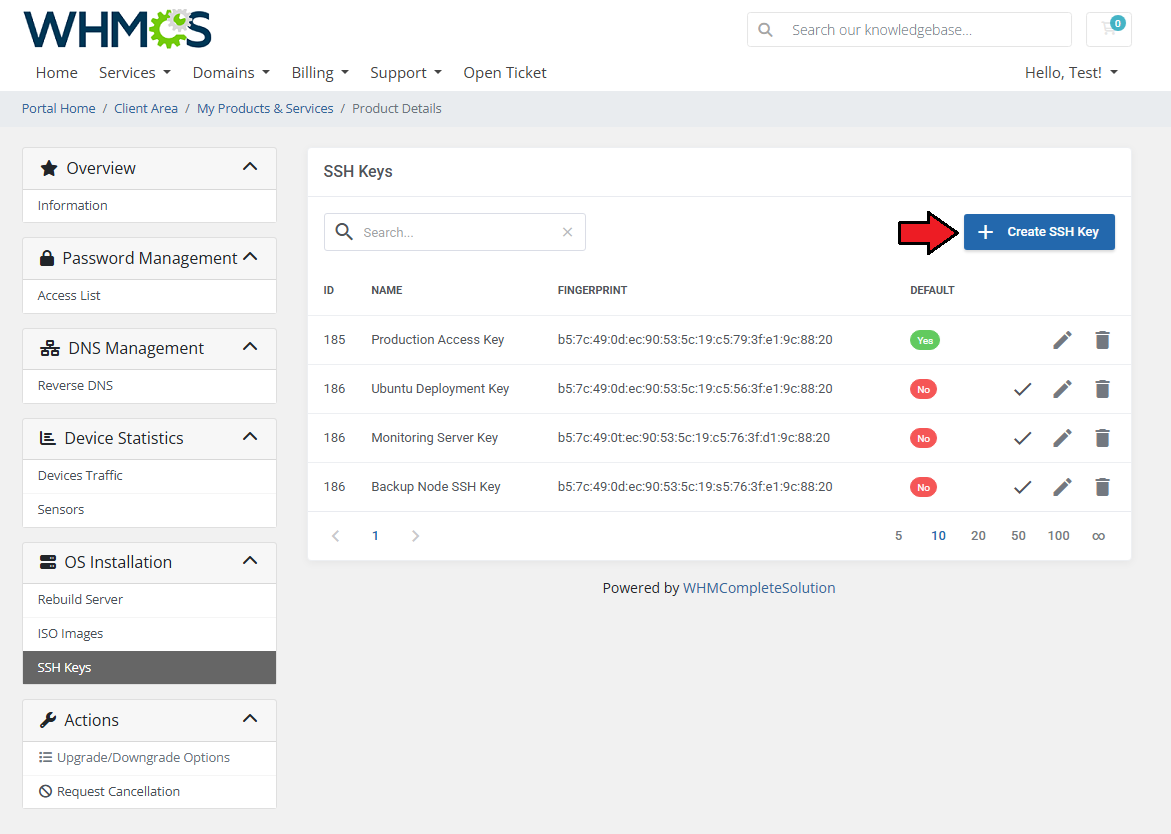Open Reverse DNS in the sidebar
Image resolution: width=1171 pixels, height=834 pixels.
pyautogui.click(x=149, y=386)
